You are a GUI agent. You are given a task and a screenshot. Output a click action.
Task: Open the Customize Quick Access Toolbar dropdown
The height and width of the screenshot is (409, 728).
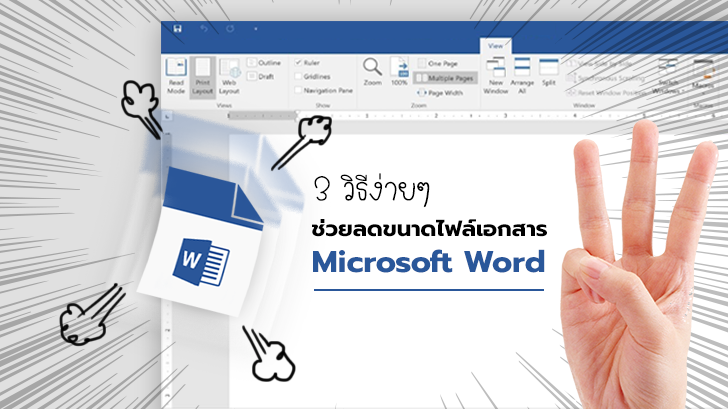(x=255, y=29)
